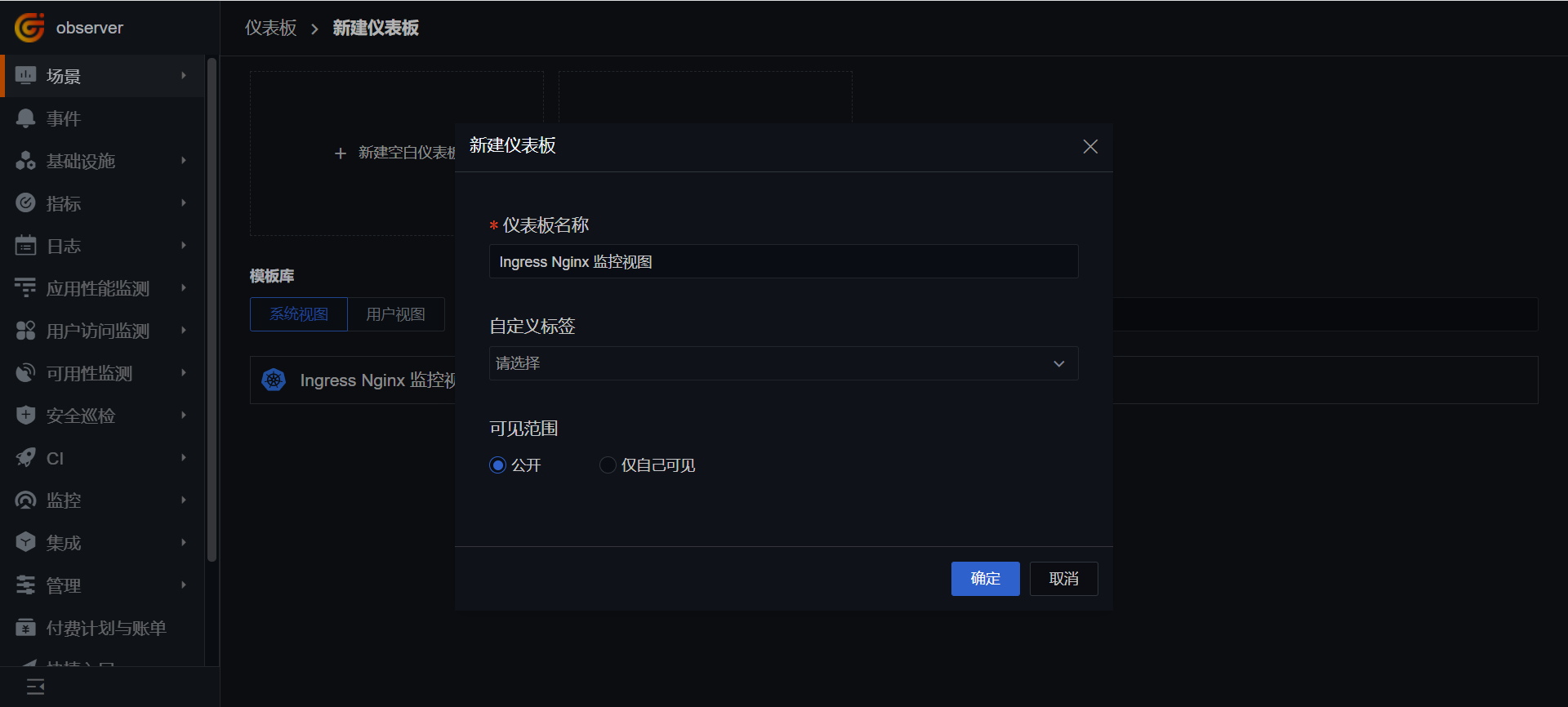Click the 仪表板名称 input field
Viewport: 1568px width, 707px height.
783,261
